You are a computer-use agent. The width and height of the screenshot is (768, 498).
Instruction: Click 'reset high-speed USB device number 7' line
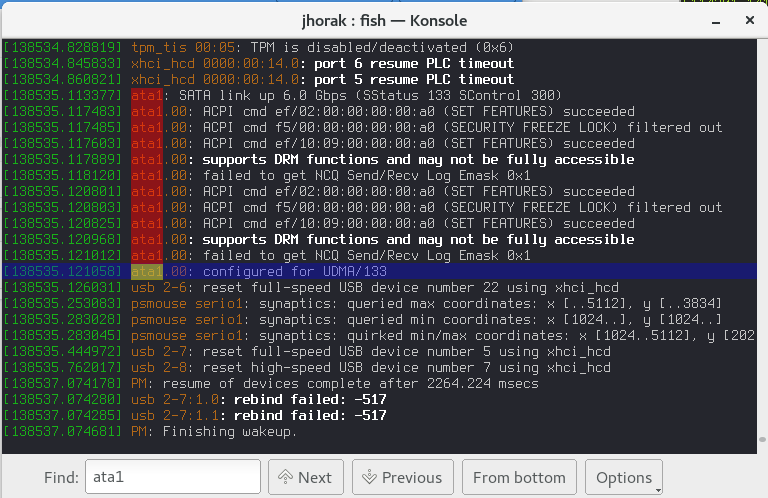[307, 367]
